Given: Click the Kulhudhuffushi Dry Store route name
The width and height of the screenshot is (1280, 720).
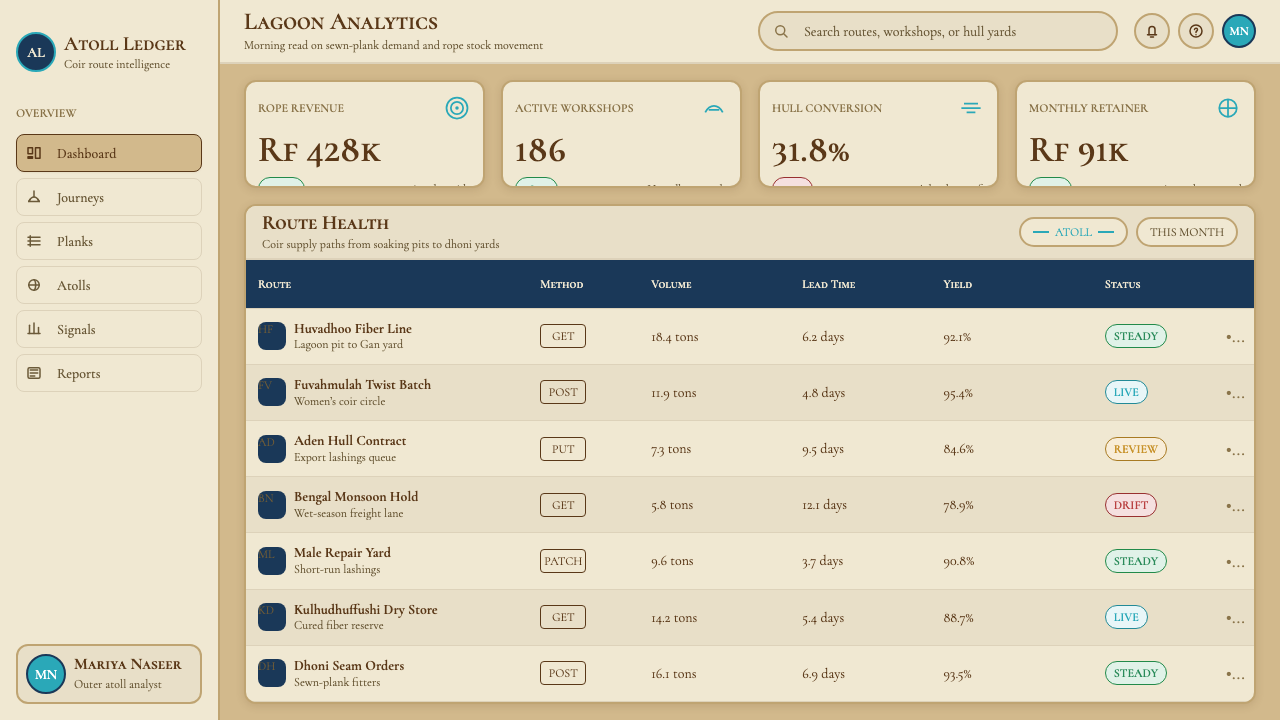Looking at the screenshot, I should (x=366, y=609).
